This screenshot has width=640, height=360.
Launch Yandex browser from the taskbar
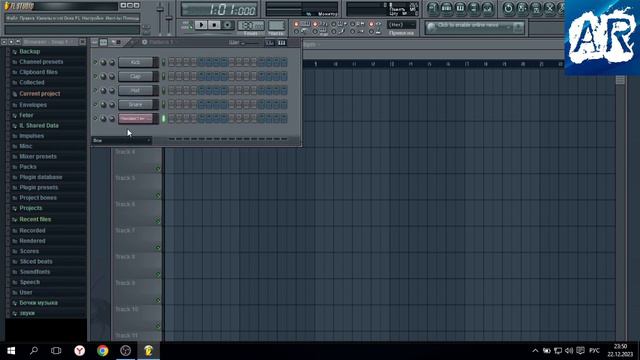click(x=80, y=351)
